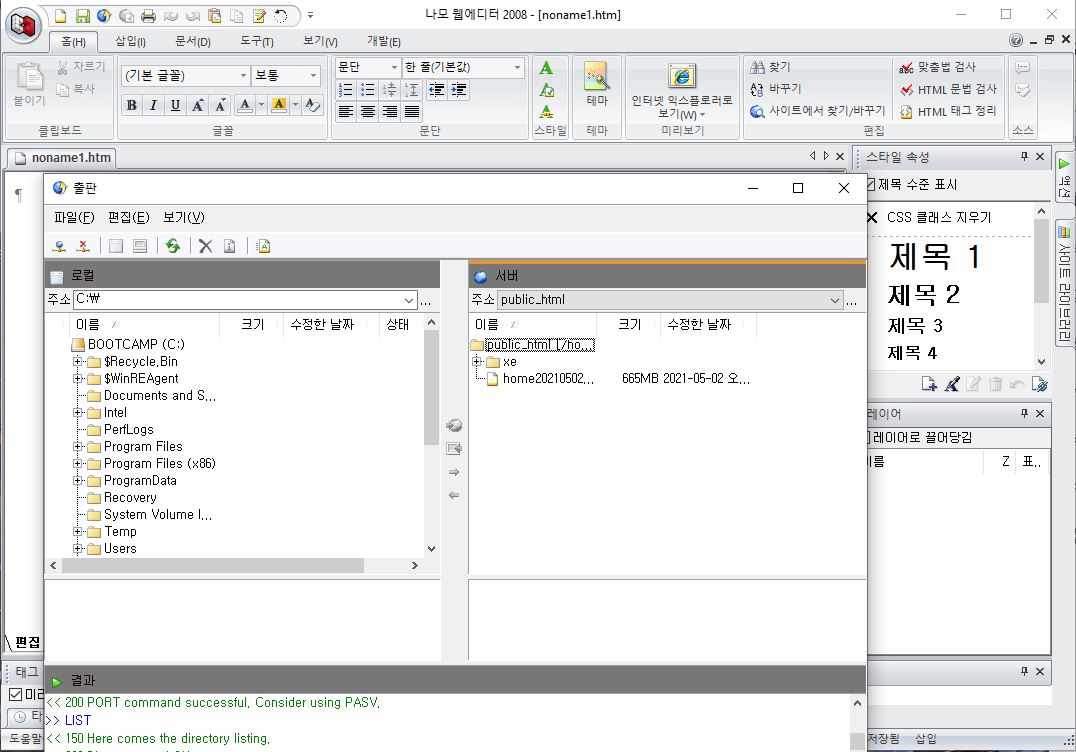This screenshot has width=1076, height=752.
Task: Click the 맞춤법 검사 spell check button
Action: (937, 67)
